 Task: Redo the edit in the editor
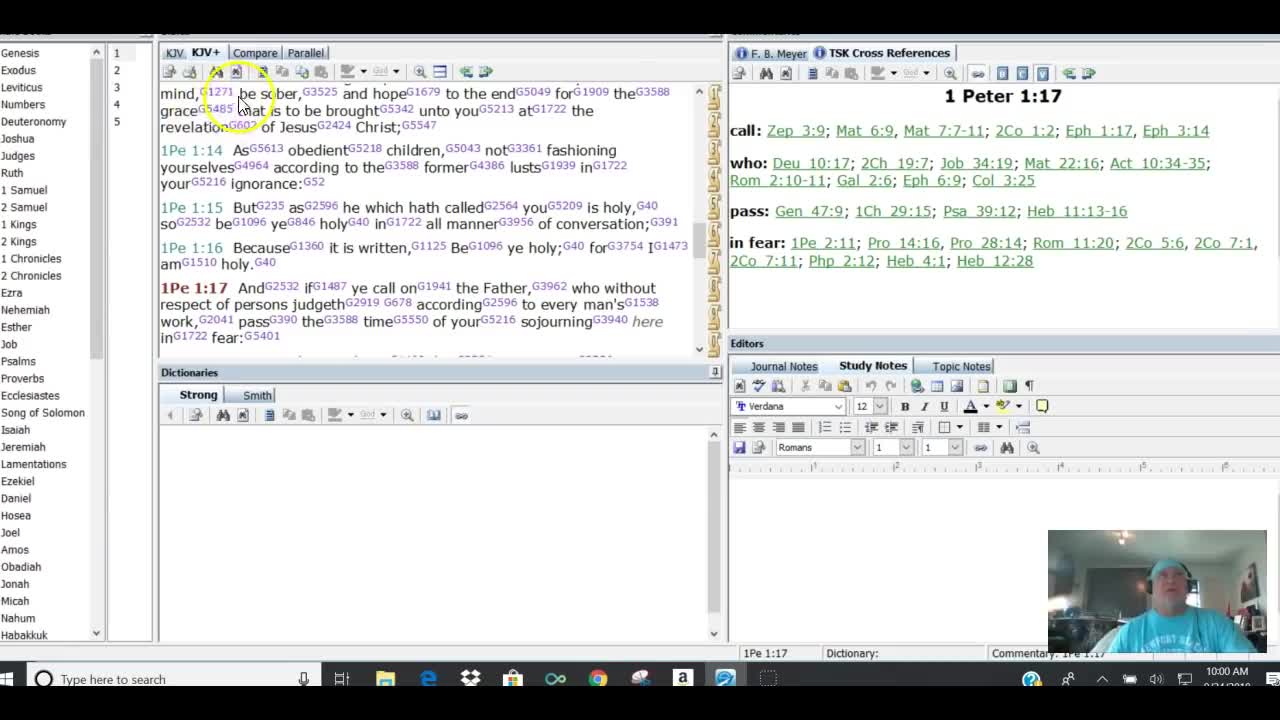click(x=890, y=386)
